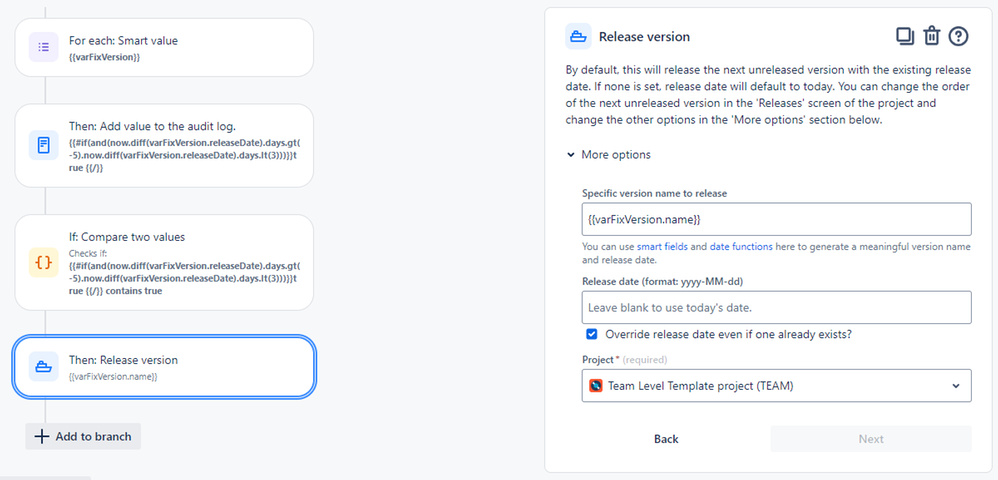Viewport: 998px width, 480px height.
Task: Open the date functions link
Action: coord(741,246)
